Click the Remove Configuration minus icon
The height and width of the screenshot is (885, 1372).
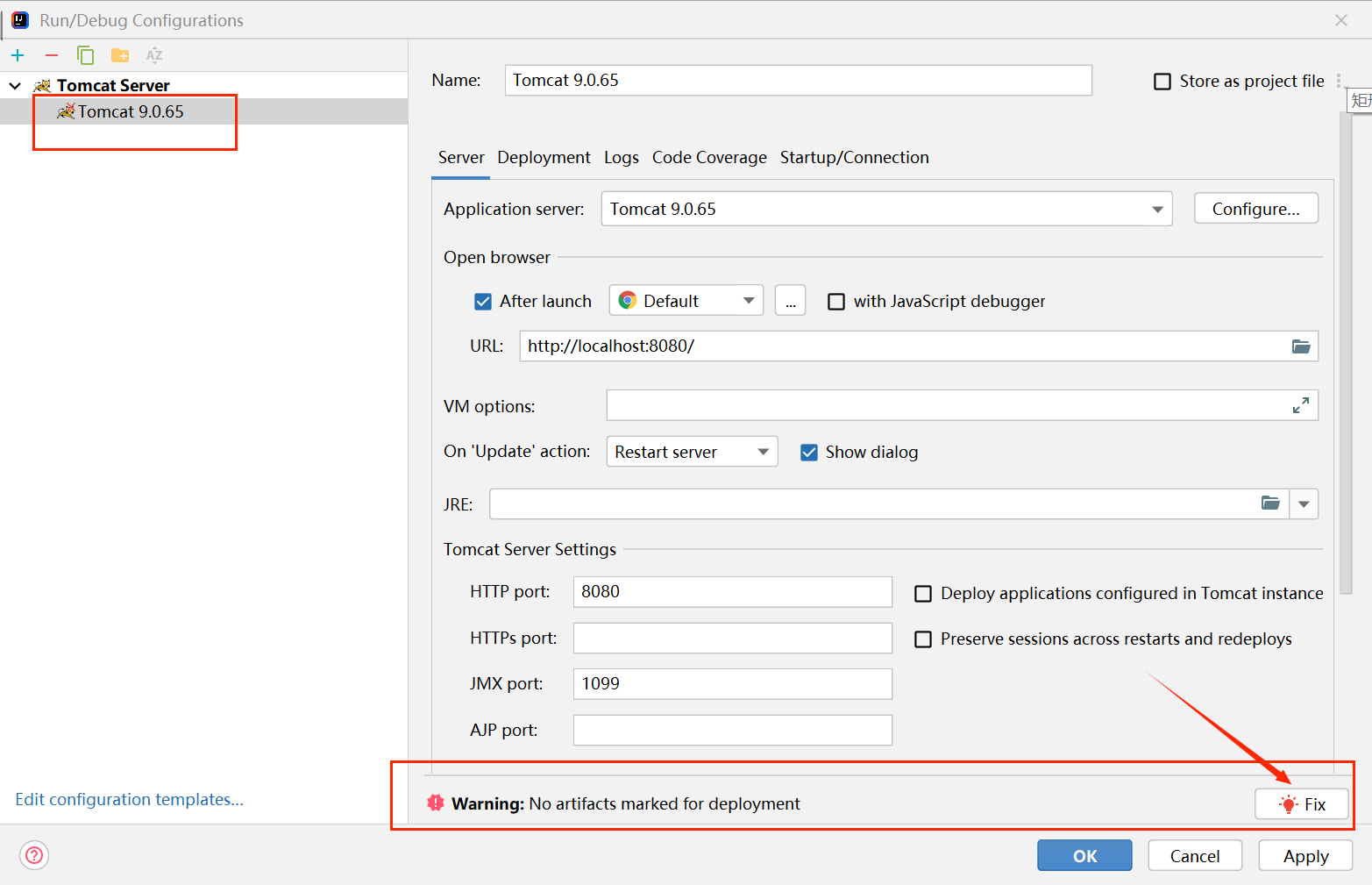pos(52,55)
